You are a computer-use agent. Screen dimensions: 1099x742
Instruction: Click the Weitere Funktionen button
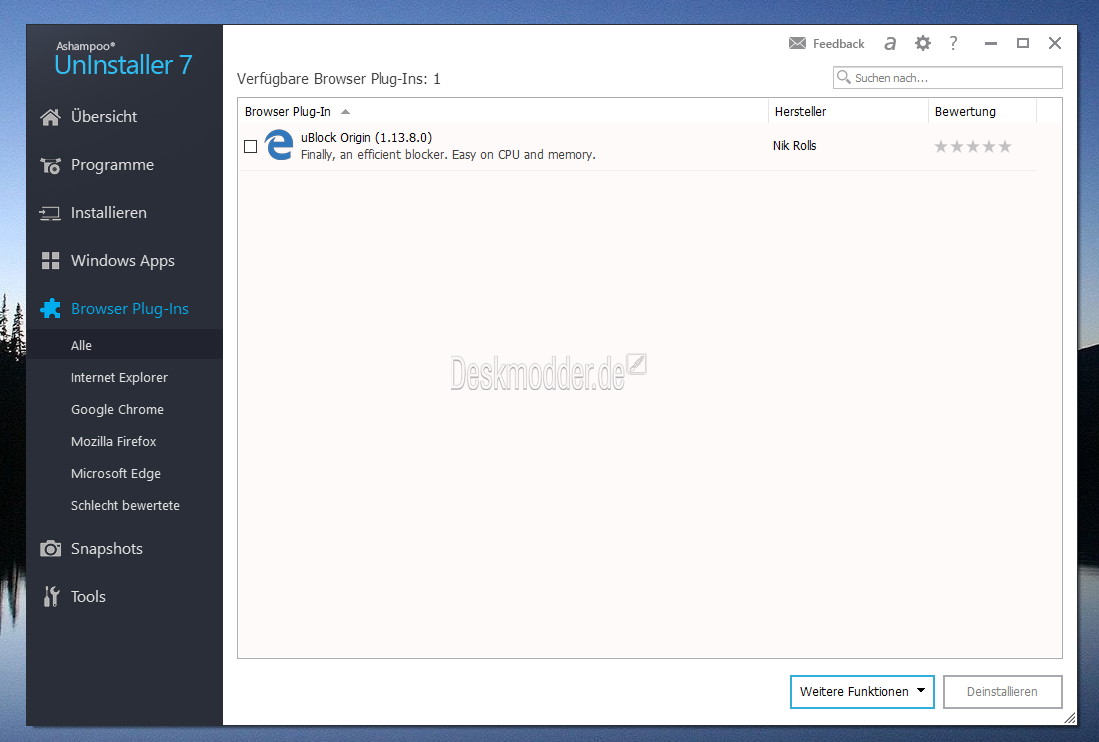(x=861, y=692)
